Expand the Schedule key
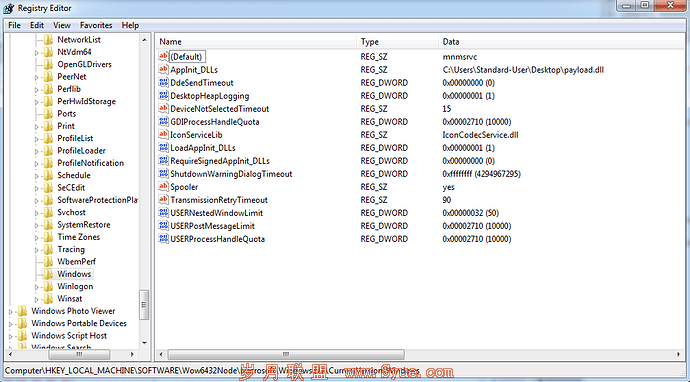690x382 pixels. click(x=37, y=176)
